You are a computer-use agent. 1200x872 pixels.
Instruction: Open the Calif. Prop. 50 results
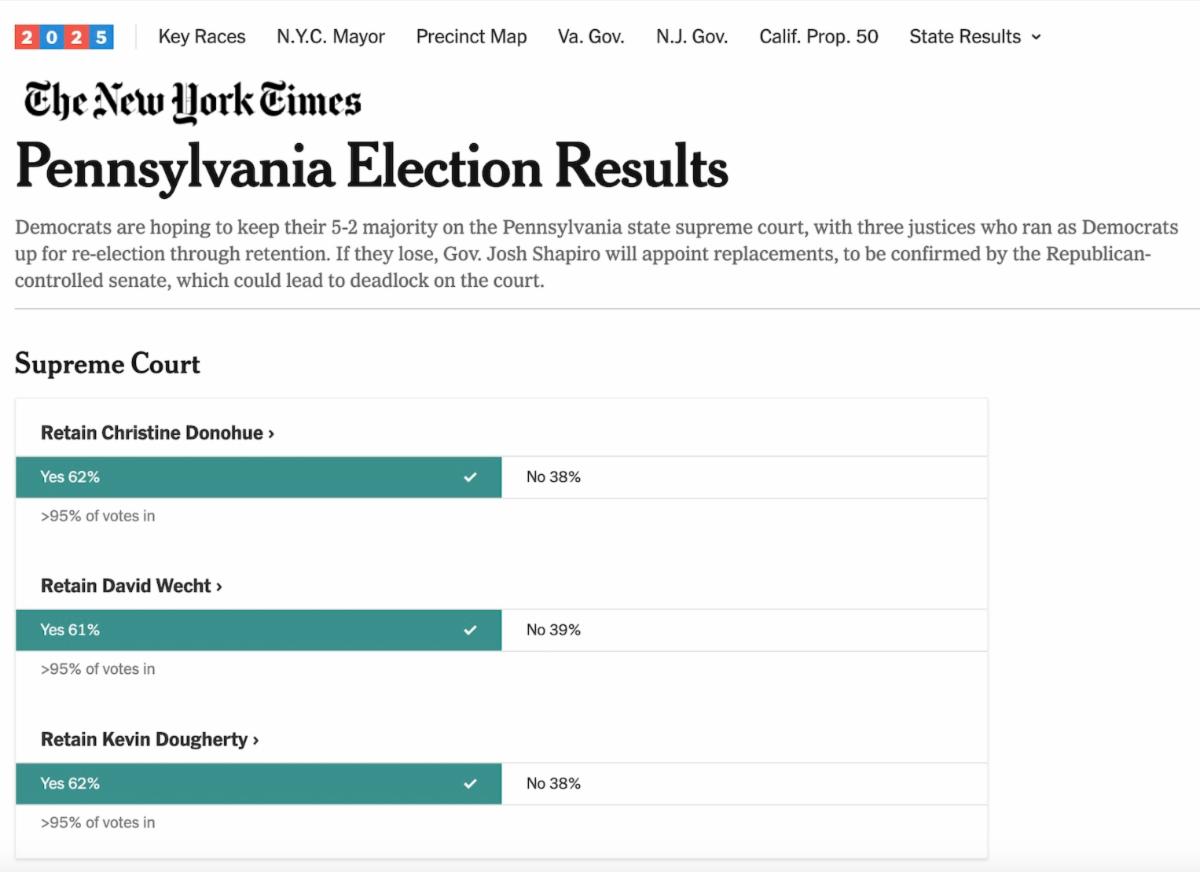(818, 36)
